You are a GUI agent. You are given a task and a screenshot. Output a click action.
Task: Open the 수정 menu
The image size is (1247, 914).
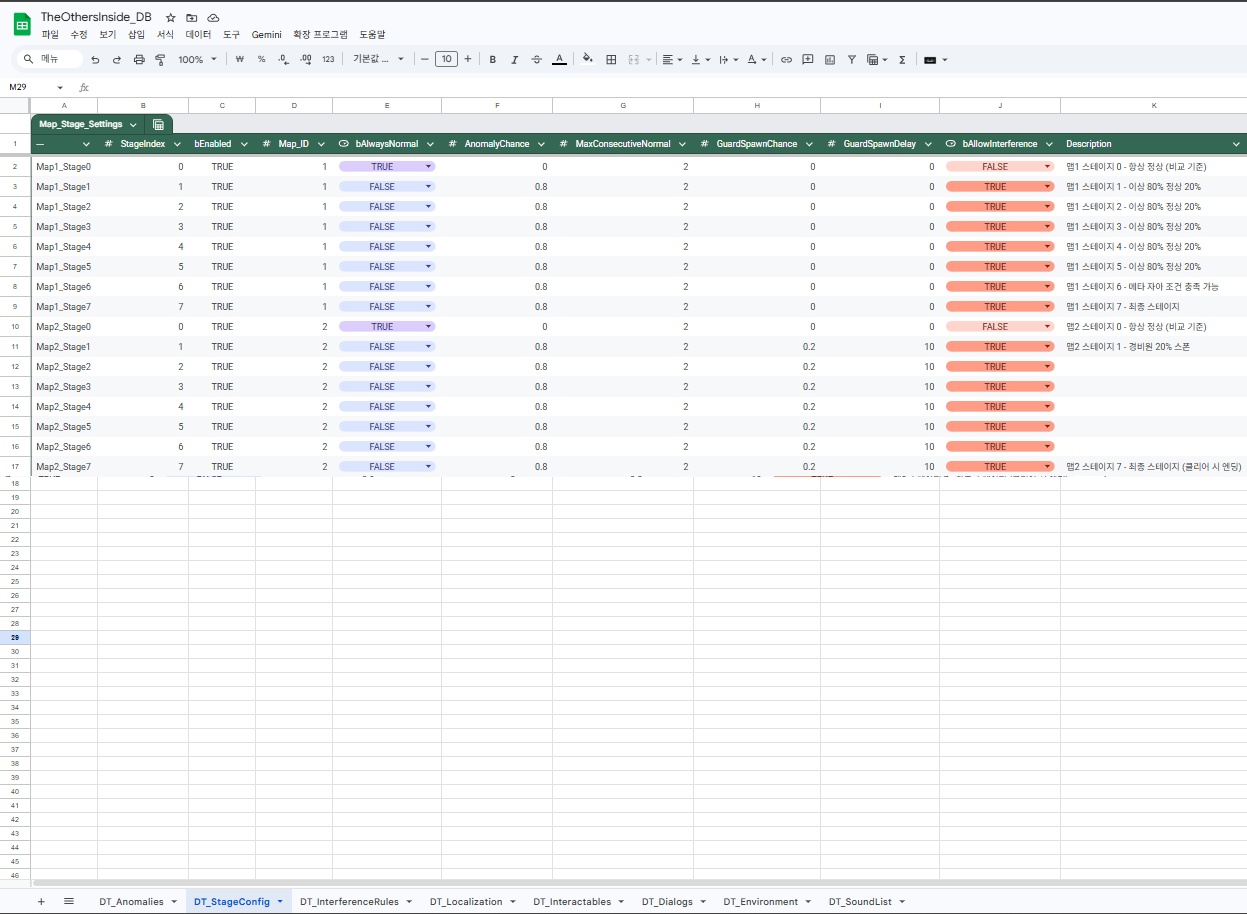point(79,34)
